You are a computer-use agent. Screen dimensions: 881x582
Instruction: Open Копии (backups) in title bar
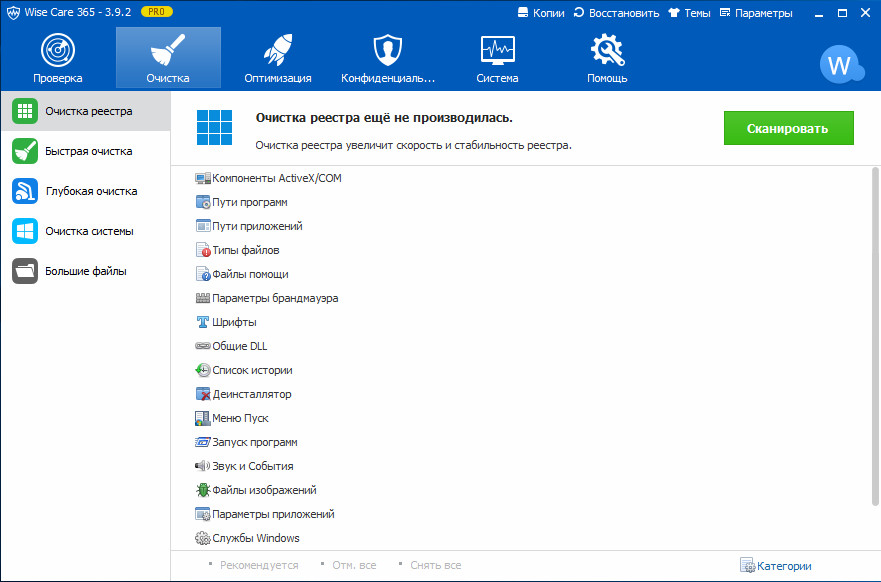[x=541, y=13]
